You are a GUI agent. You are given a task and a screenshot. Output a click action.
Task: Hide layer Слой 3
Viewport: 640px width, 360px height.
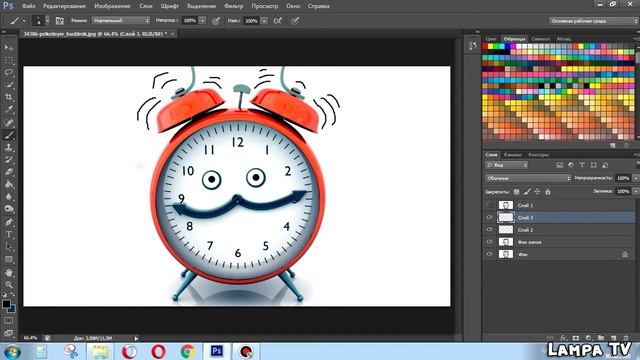[x=489, y=218]
